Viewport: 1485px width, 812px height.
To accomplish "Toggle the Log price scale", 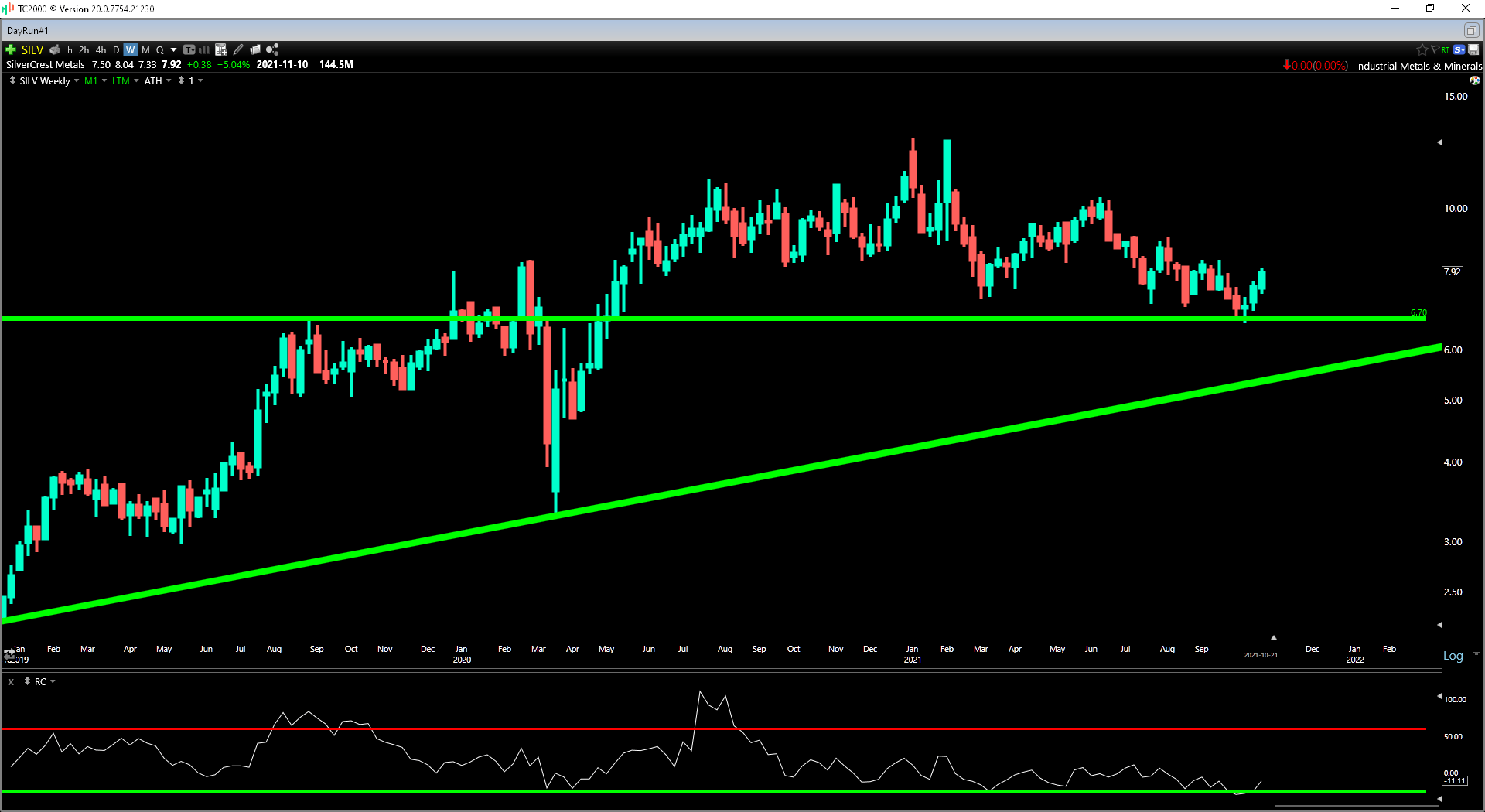I will (1453, 656).
